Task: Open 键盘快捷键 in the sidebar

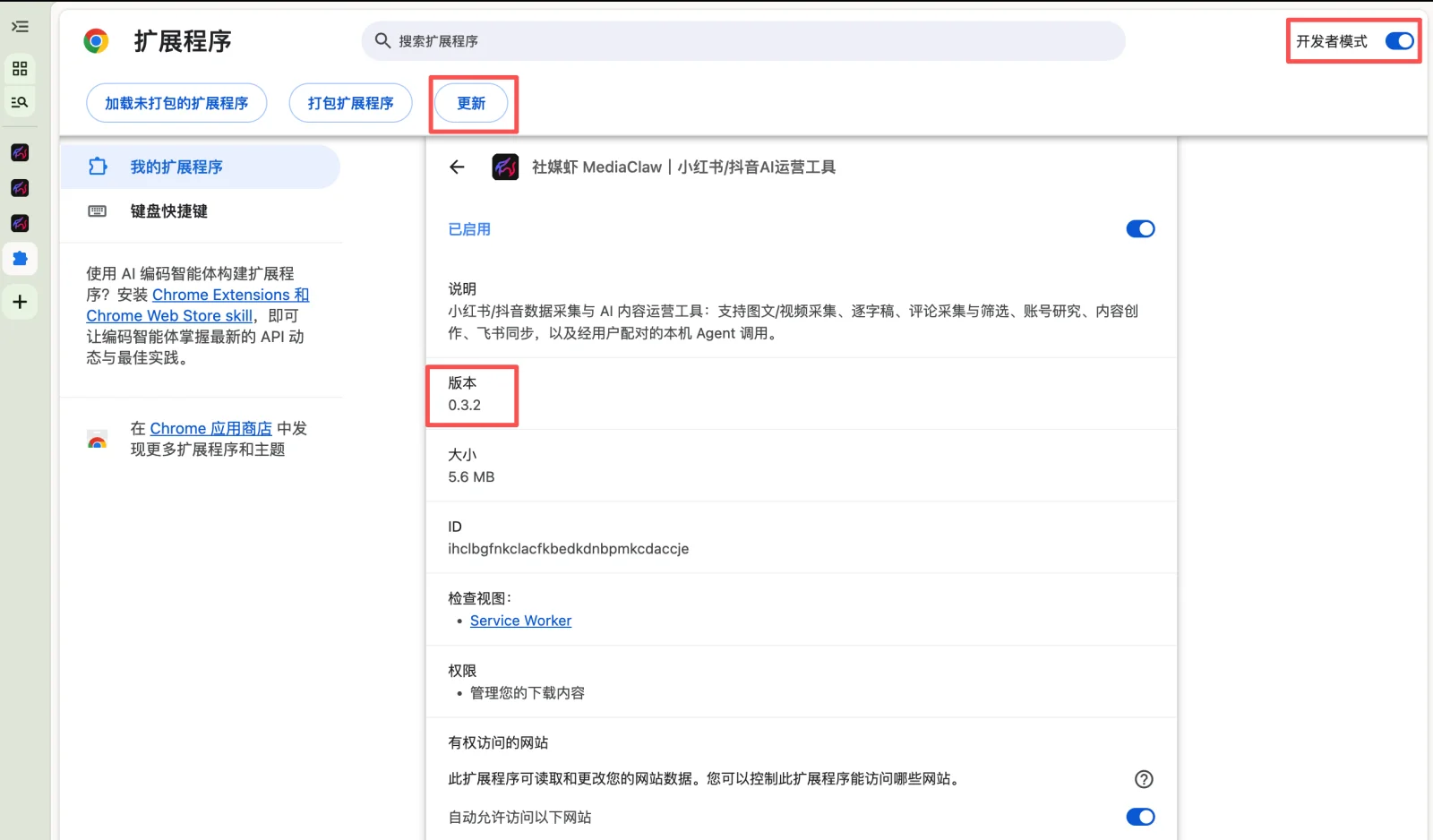Action: click(201, 211)
